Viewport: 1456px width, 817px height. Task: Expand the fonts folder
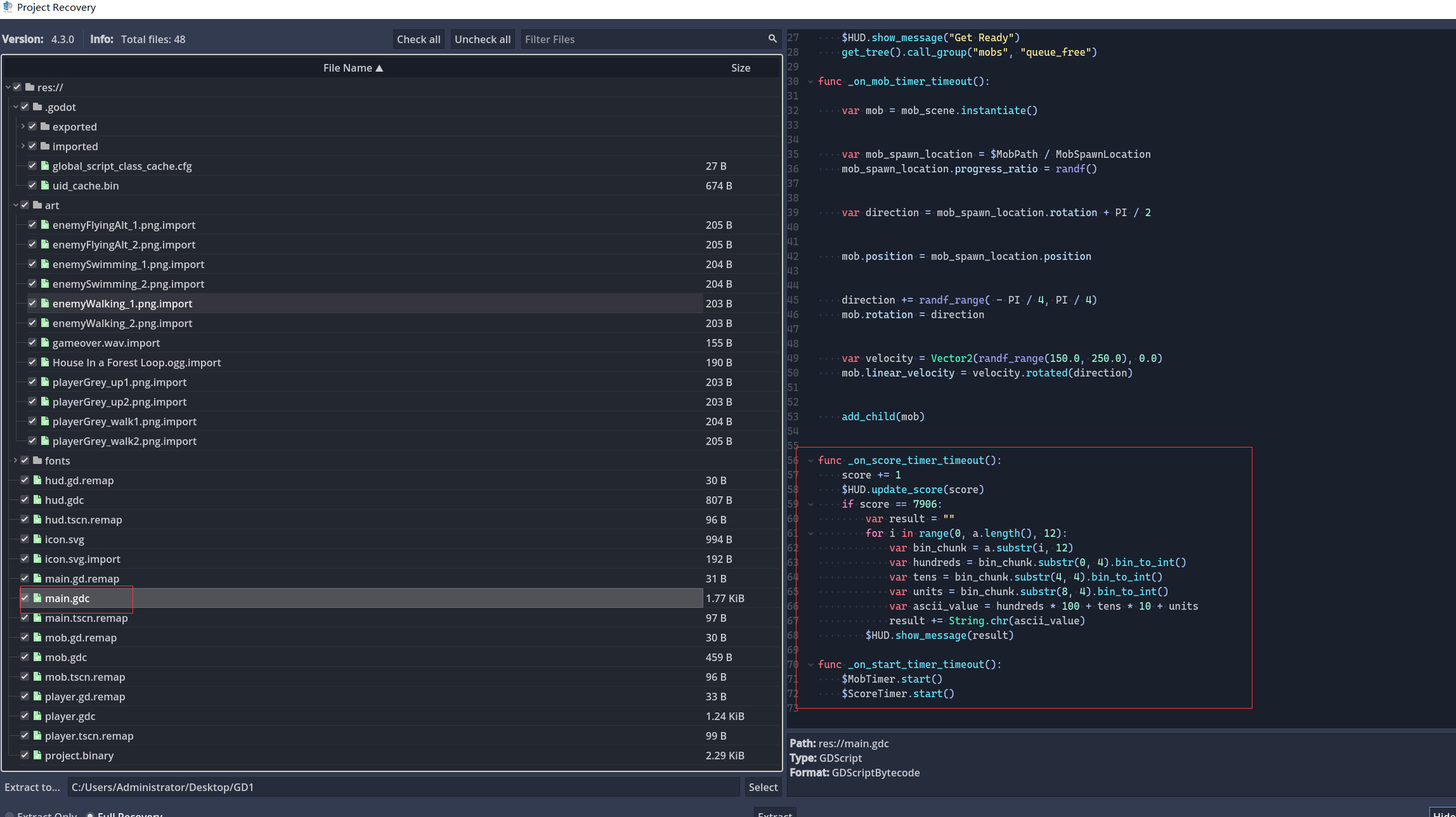click(x=15, y=460)
